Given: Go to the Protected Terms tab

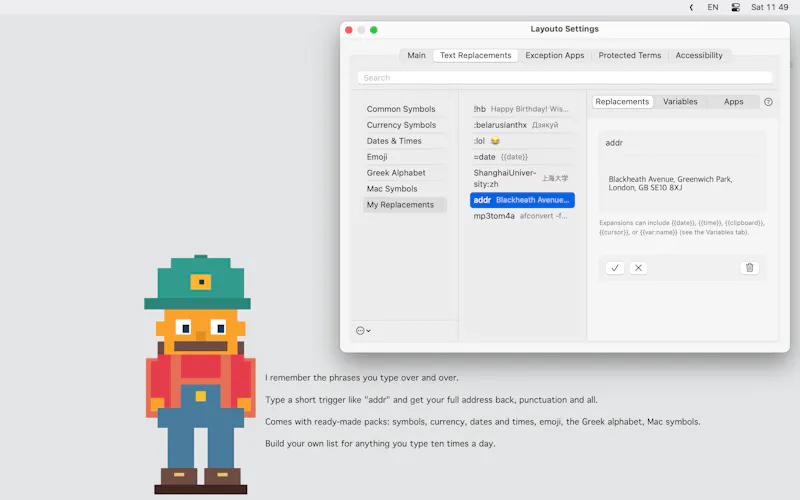Looking at the screenshot, I should (630, 55).
